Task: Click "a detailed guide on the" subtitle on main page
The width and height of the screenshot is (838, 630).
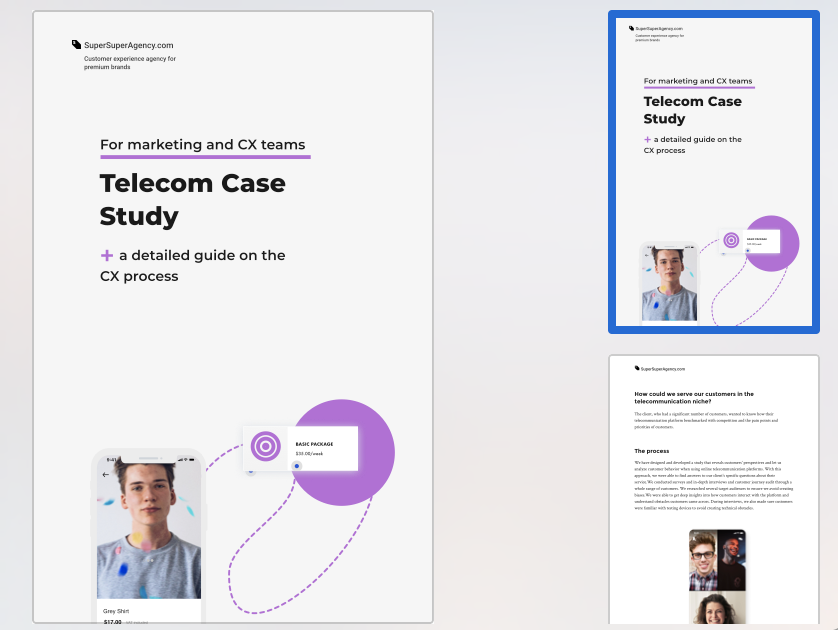Action: 202,256
